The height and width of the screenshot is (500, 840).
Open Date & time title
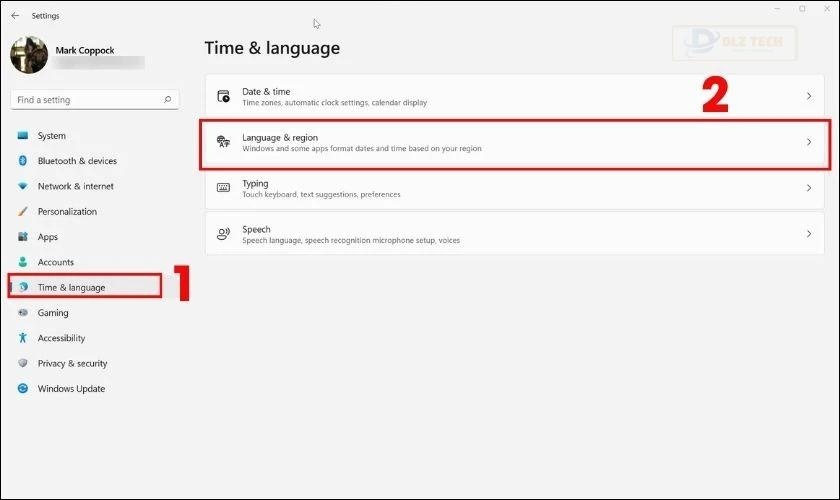point(266,92)
